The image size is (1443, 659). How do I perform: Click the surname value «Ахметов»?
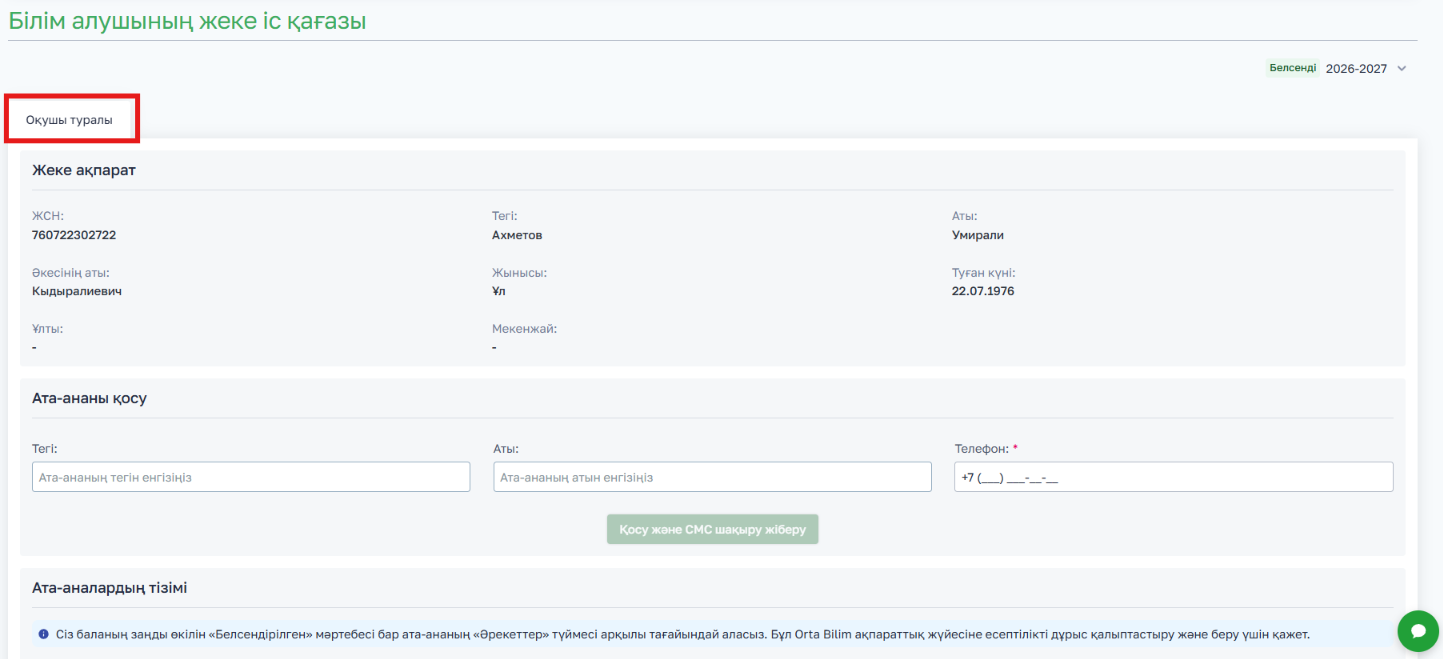pos(517,235)
